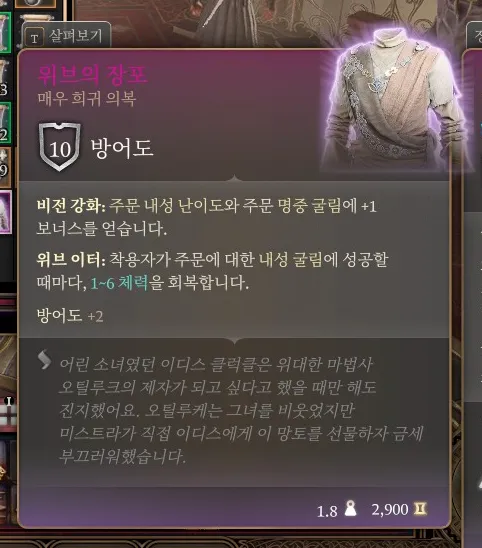Select the red cross item slot marked I
The image size is (482, 548).
(x=8, y=412)
